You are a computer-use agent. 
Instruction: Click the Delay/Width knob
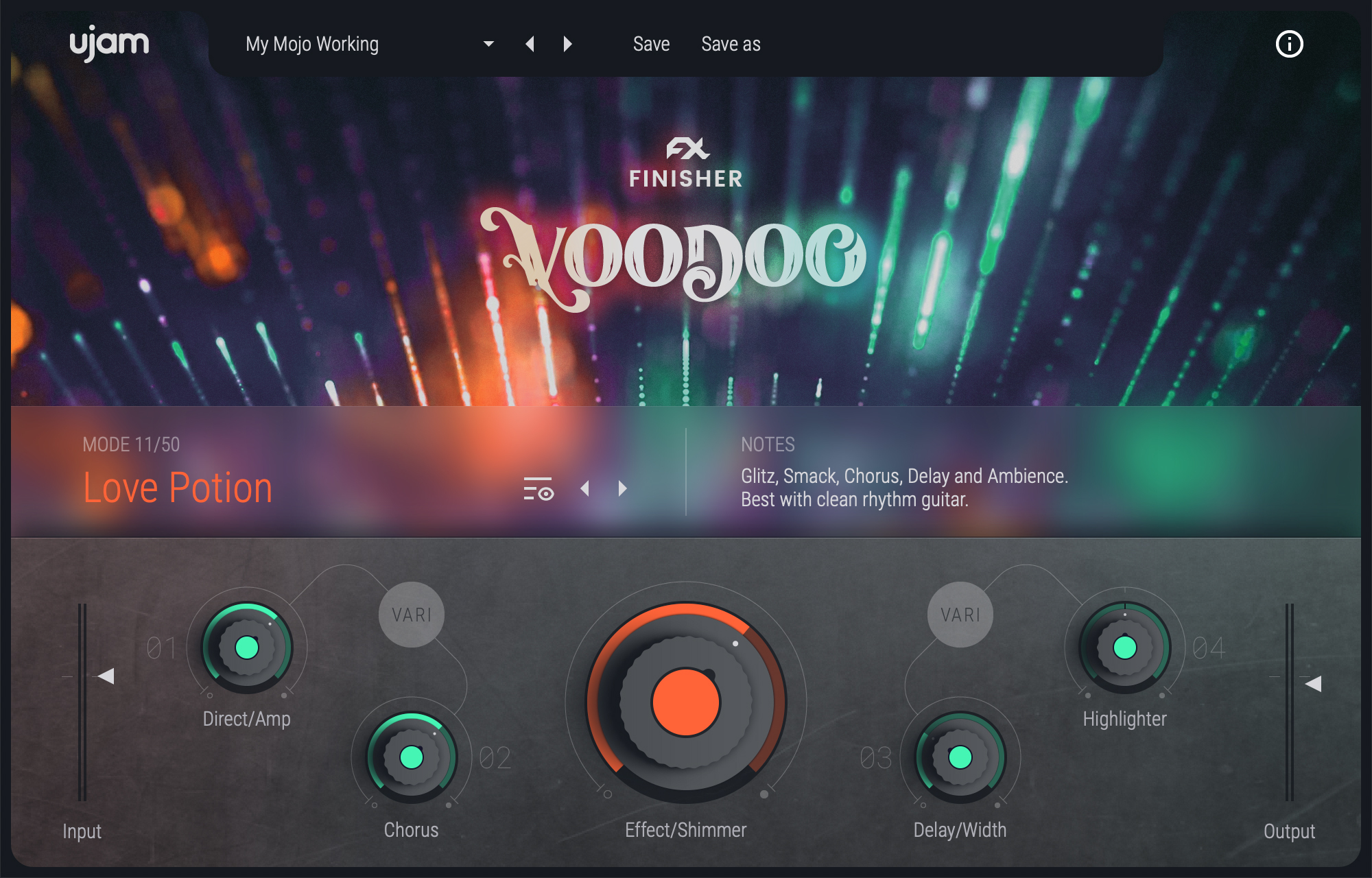[960, 760]
